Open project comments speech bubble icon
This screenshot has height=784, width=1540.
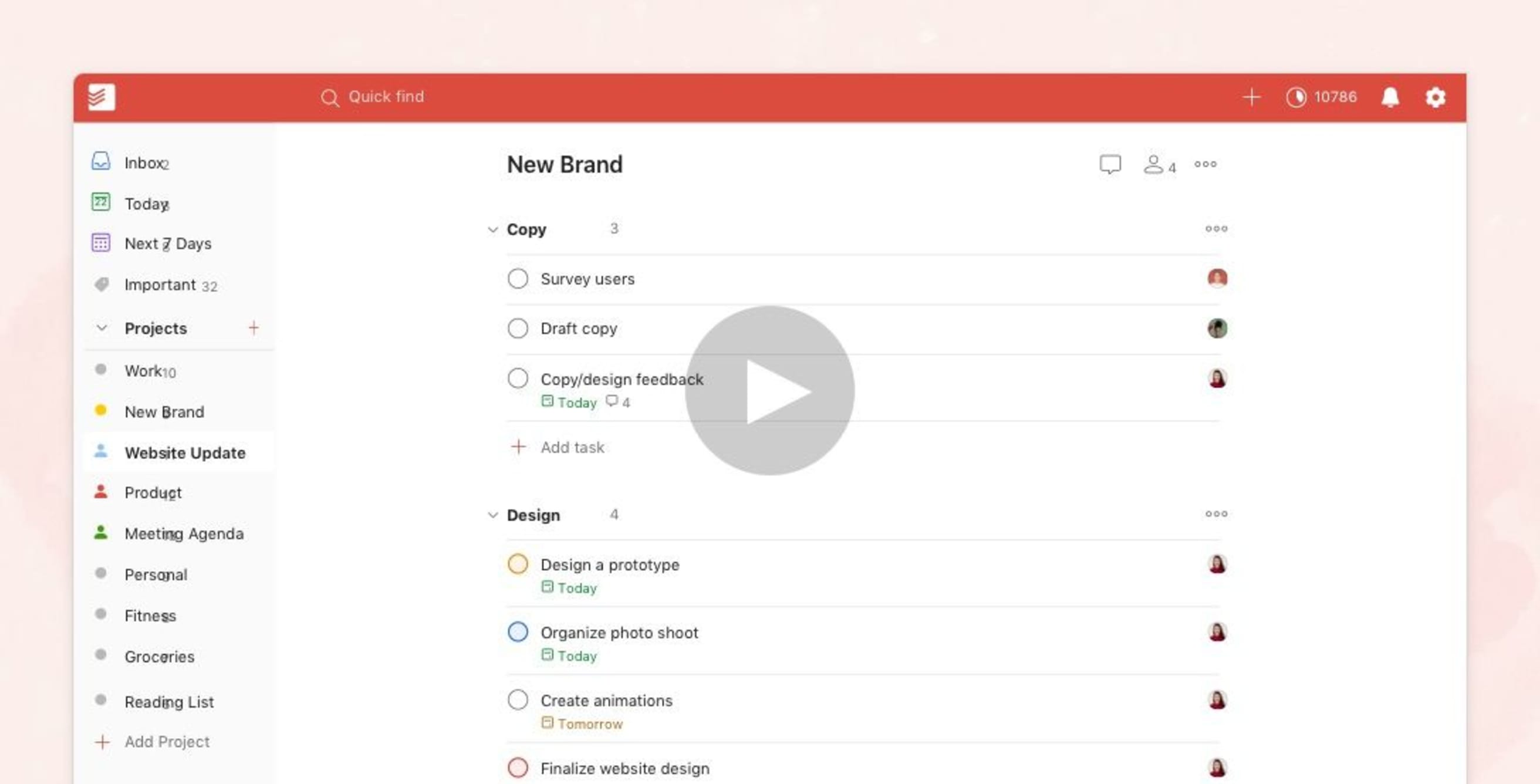[1110, 164]
